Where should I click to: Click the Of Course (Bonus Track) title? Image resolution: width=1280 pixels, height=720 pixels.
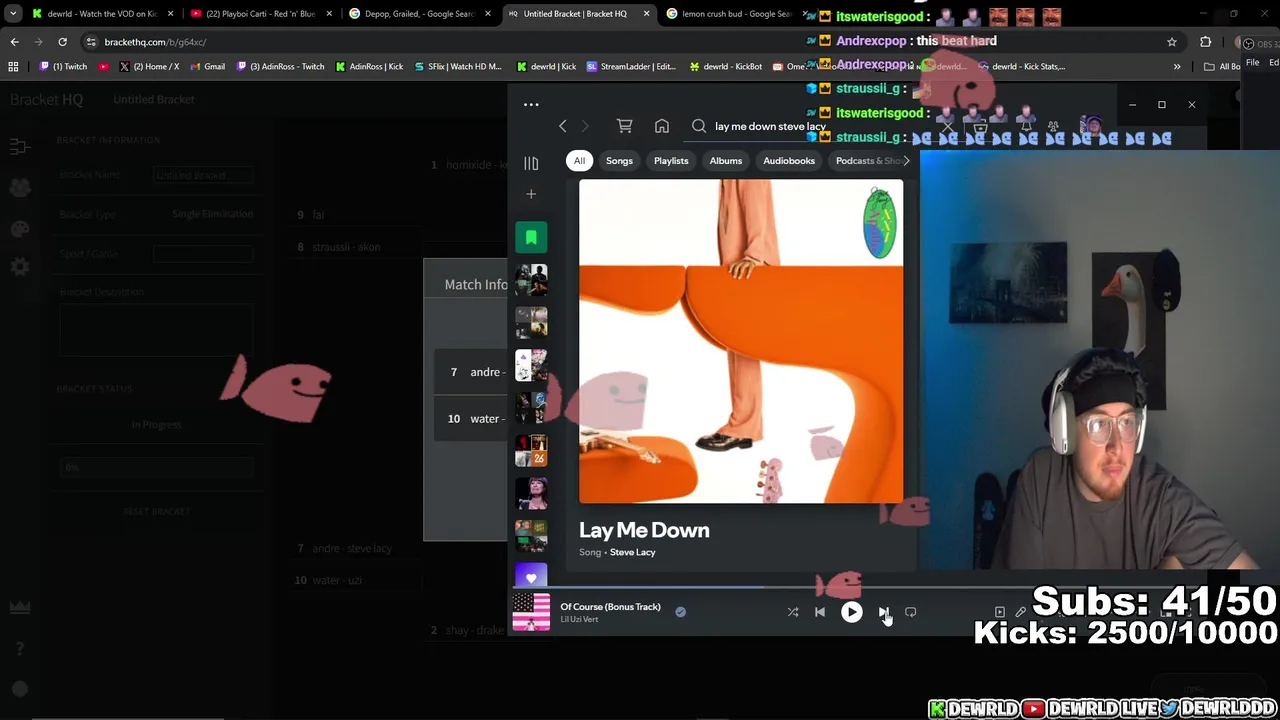pos(610,606)
